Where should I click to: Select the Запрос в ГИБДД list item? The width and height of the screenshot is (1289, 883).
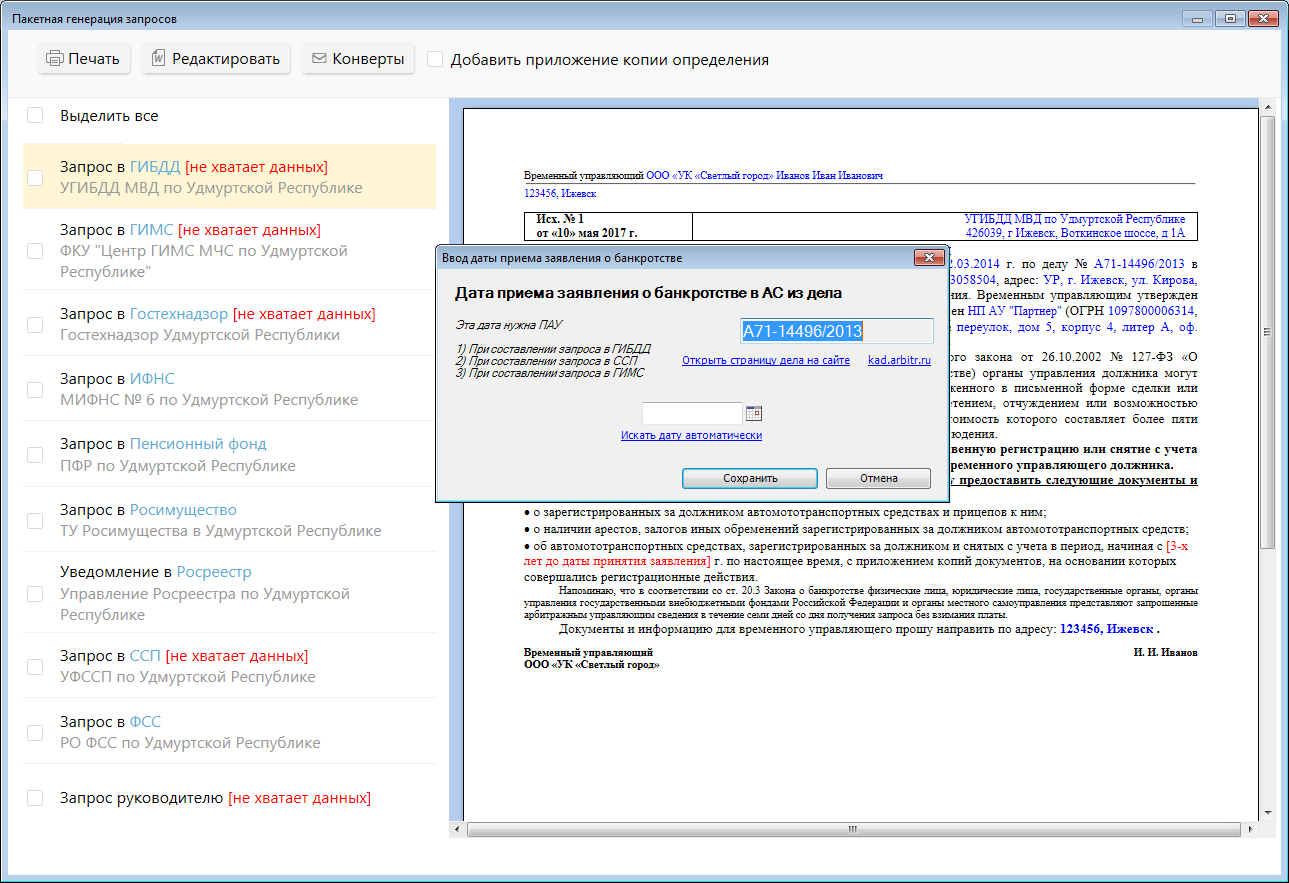click(x=230, y=177)
